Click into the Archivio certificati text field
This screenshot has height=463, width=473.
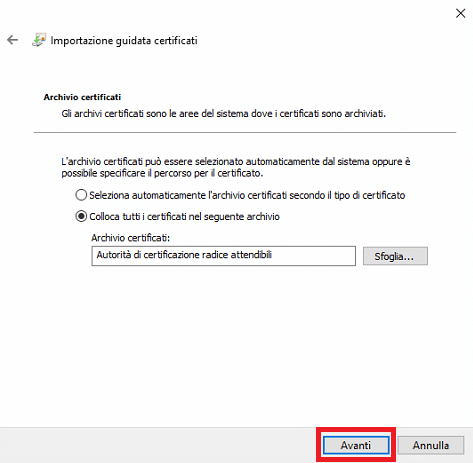click(x=223, y=256)
